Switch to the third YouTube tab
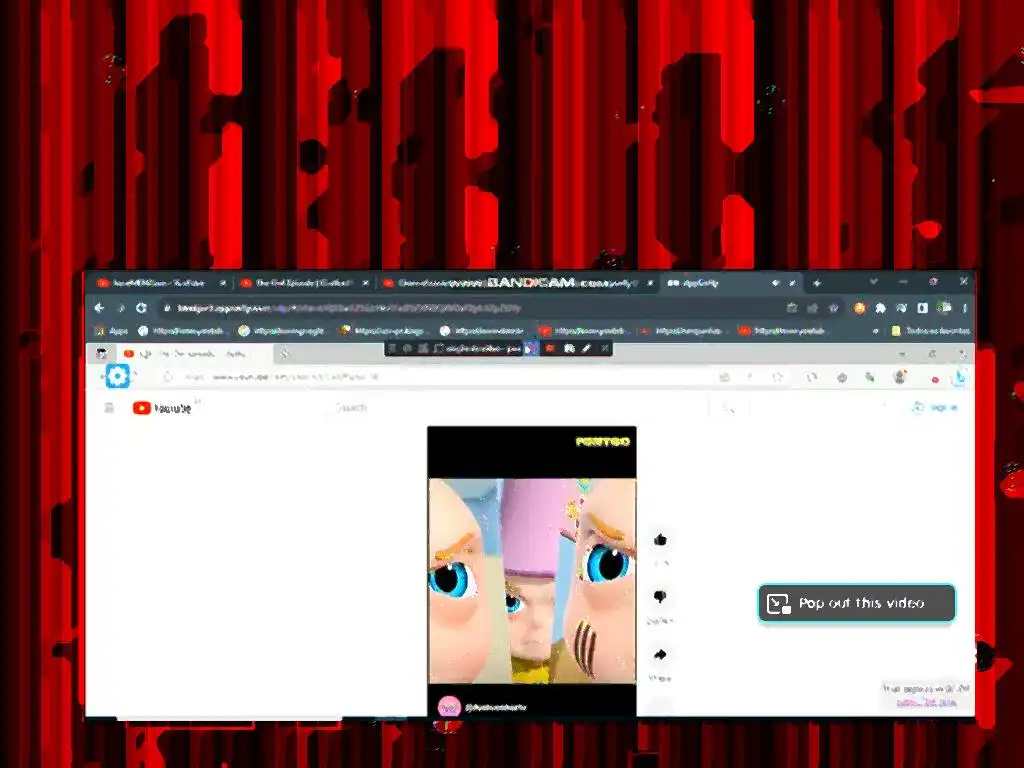The image size is (1024, 768). pos(517,283)
